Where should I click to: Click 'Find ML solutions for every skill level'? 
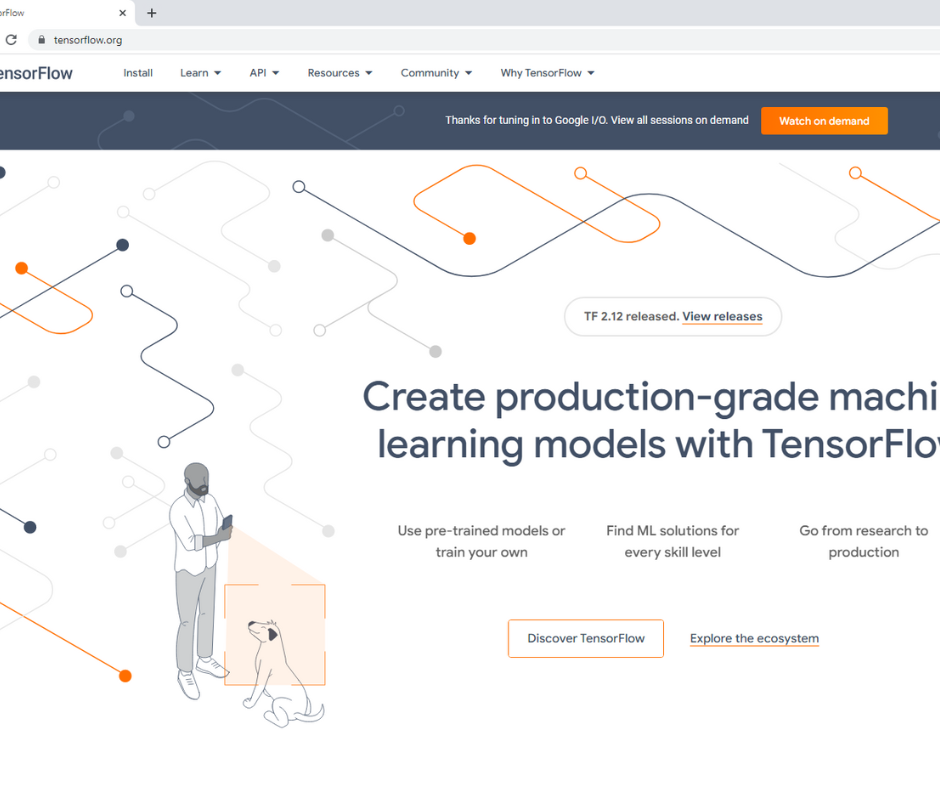pos(673,542)
